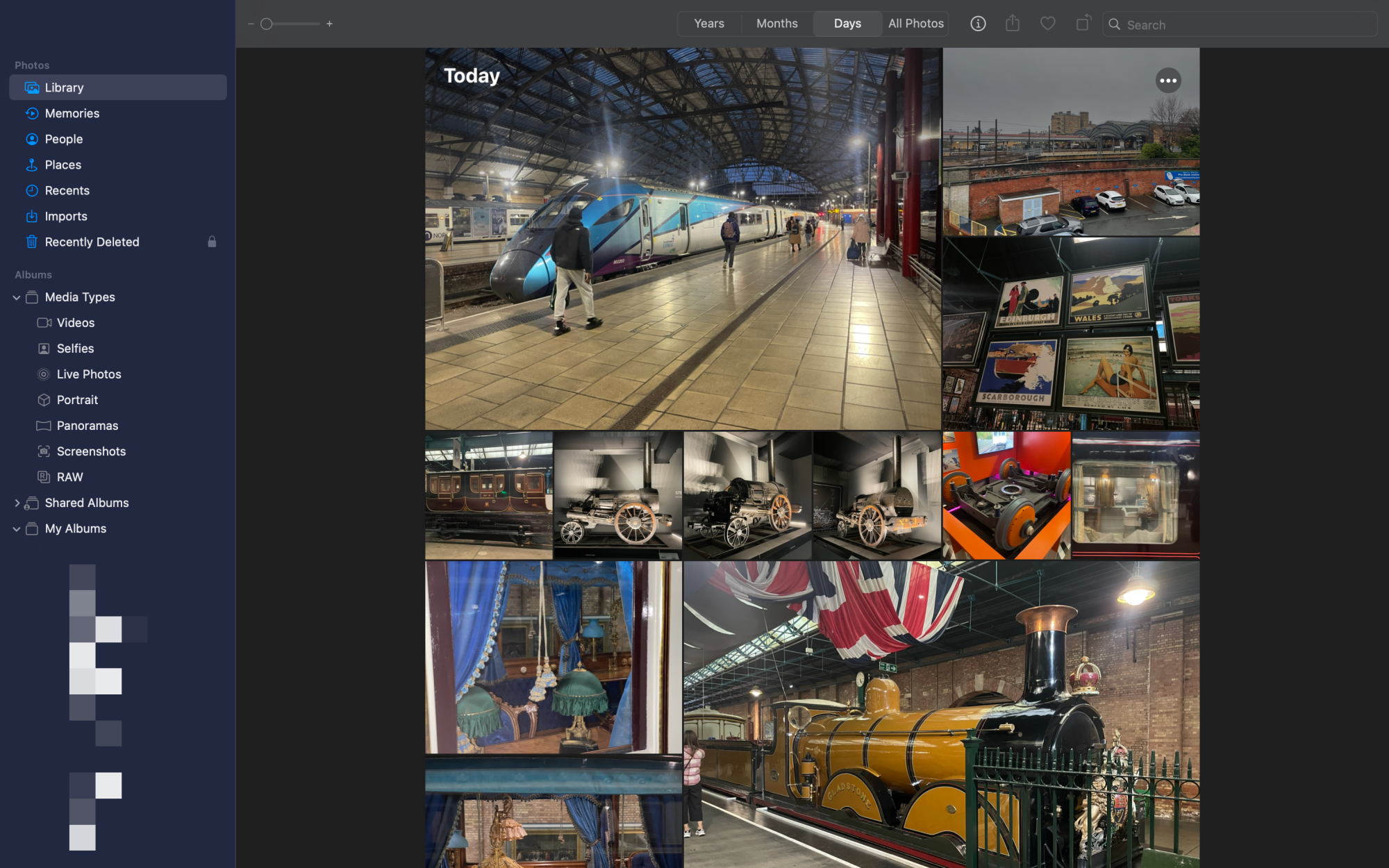Image resolution: width=1389 pixels, height=868 pixels.
Task: Click the Share icon in toolbar
Action: [1013, 24]
